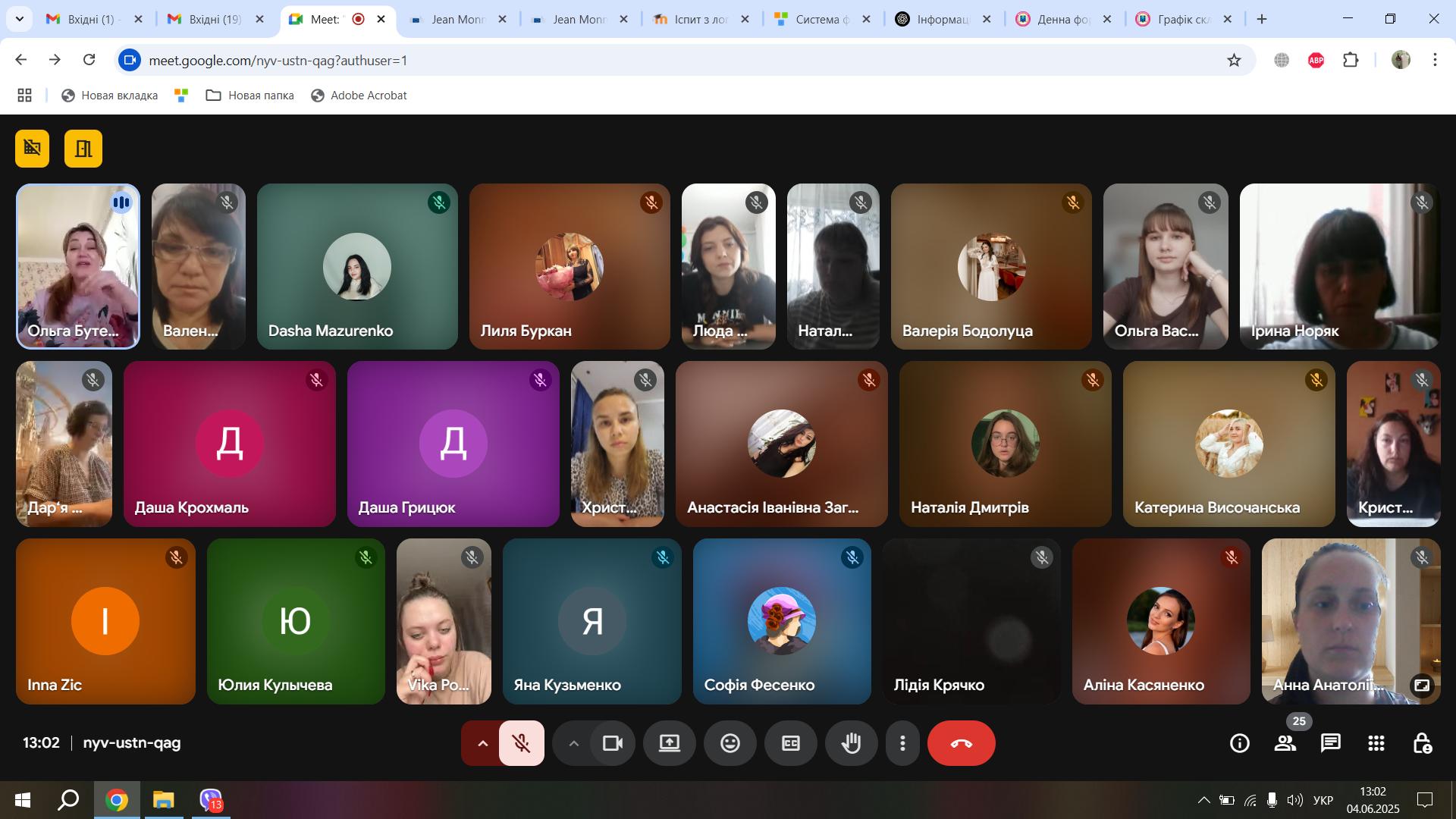Toggle the yellow background-effects-off button

pos(32,148)
